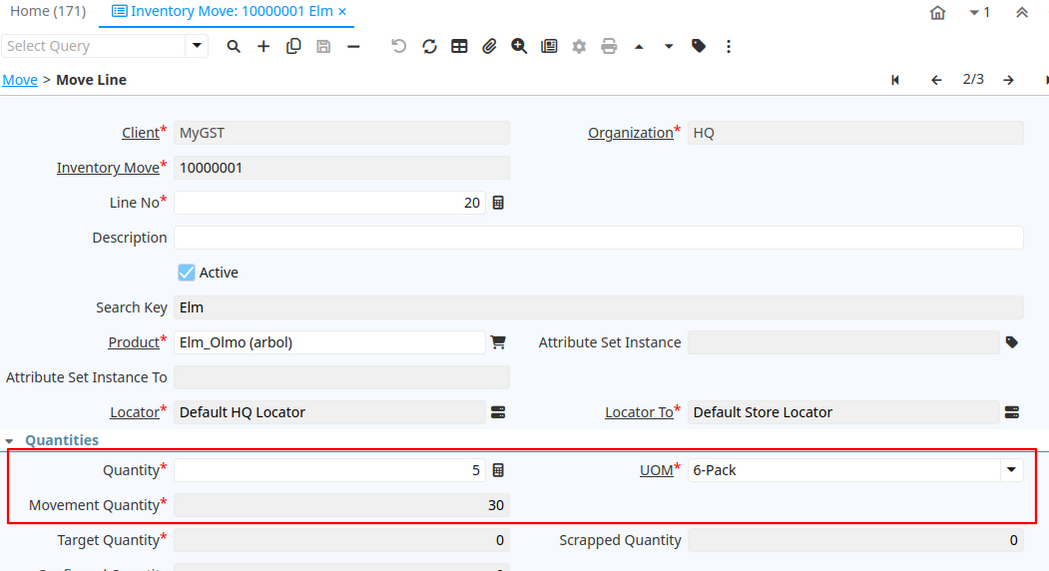Open product info via the cart icon
The image size is (1049, 571).
point(498,342)
